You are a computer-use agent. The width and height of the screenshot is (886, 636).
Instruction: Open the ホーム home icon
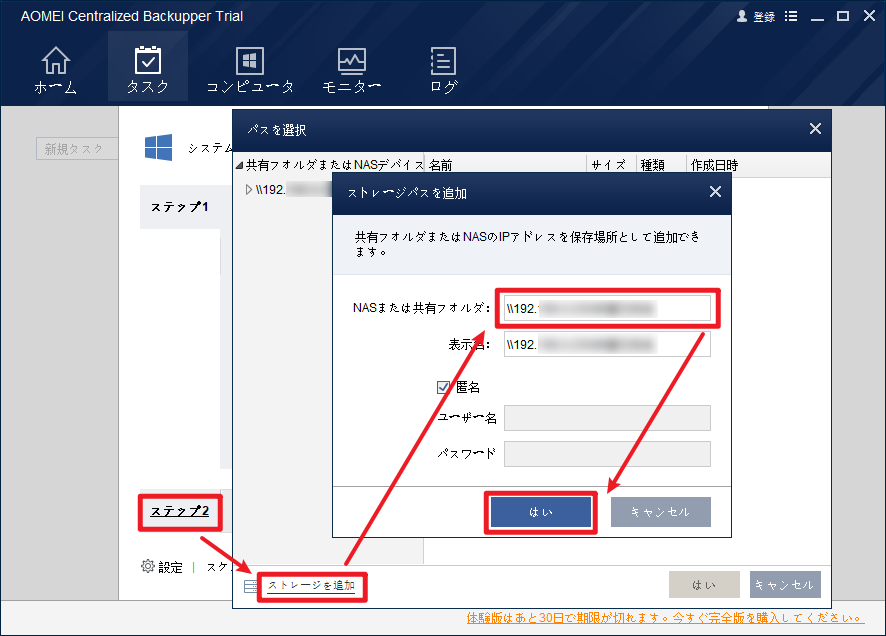tap(55, 61)
